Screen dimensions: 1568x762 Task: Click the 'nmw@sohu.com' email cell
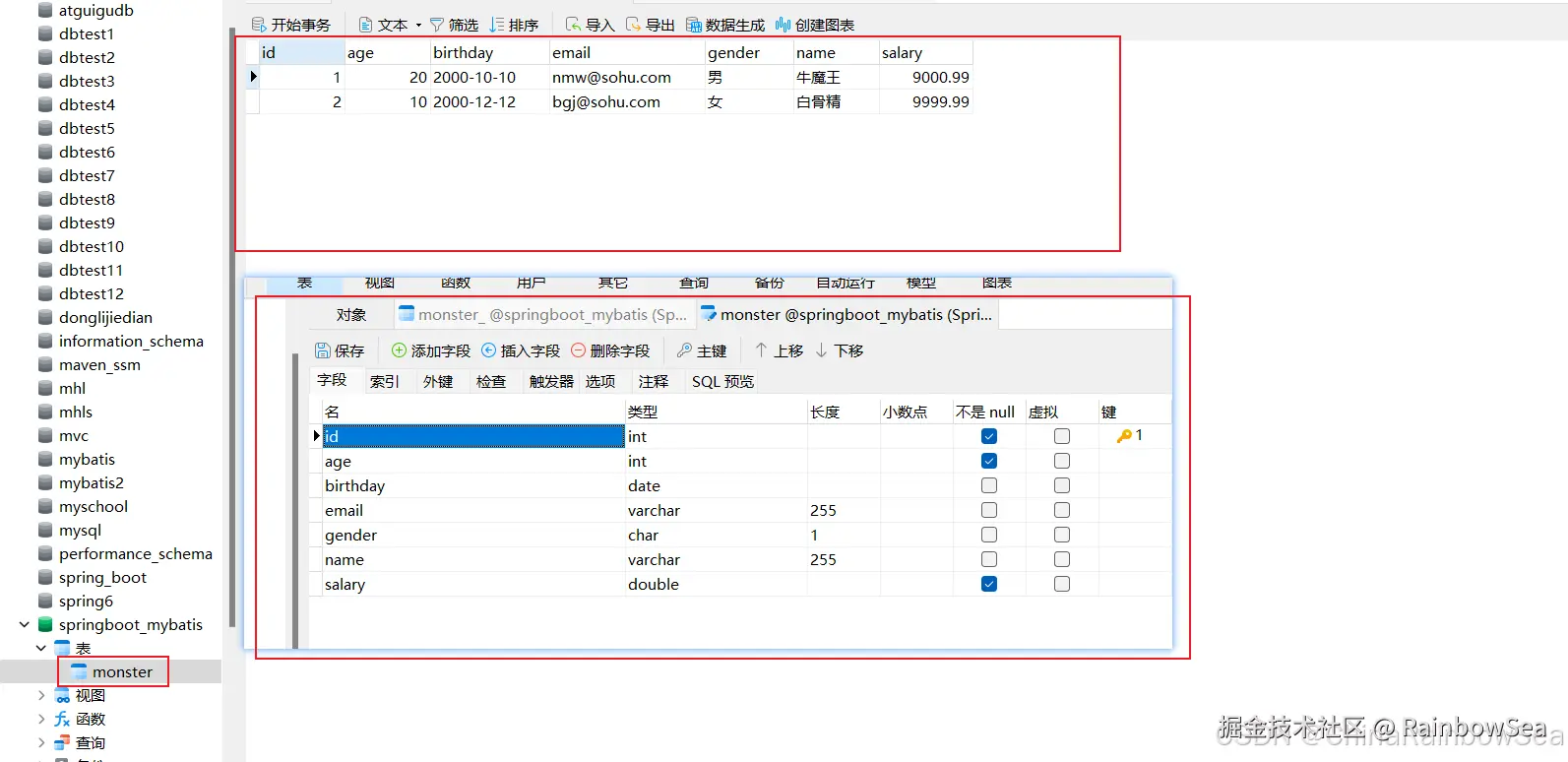click(627, 77)
